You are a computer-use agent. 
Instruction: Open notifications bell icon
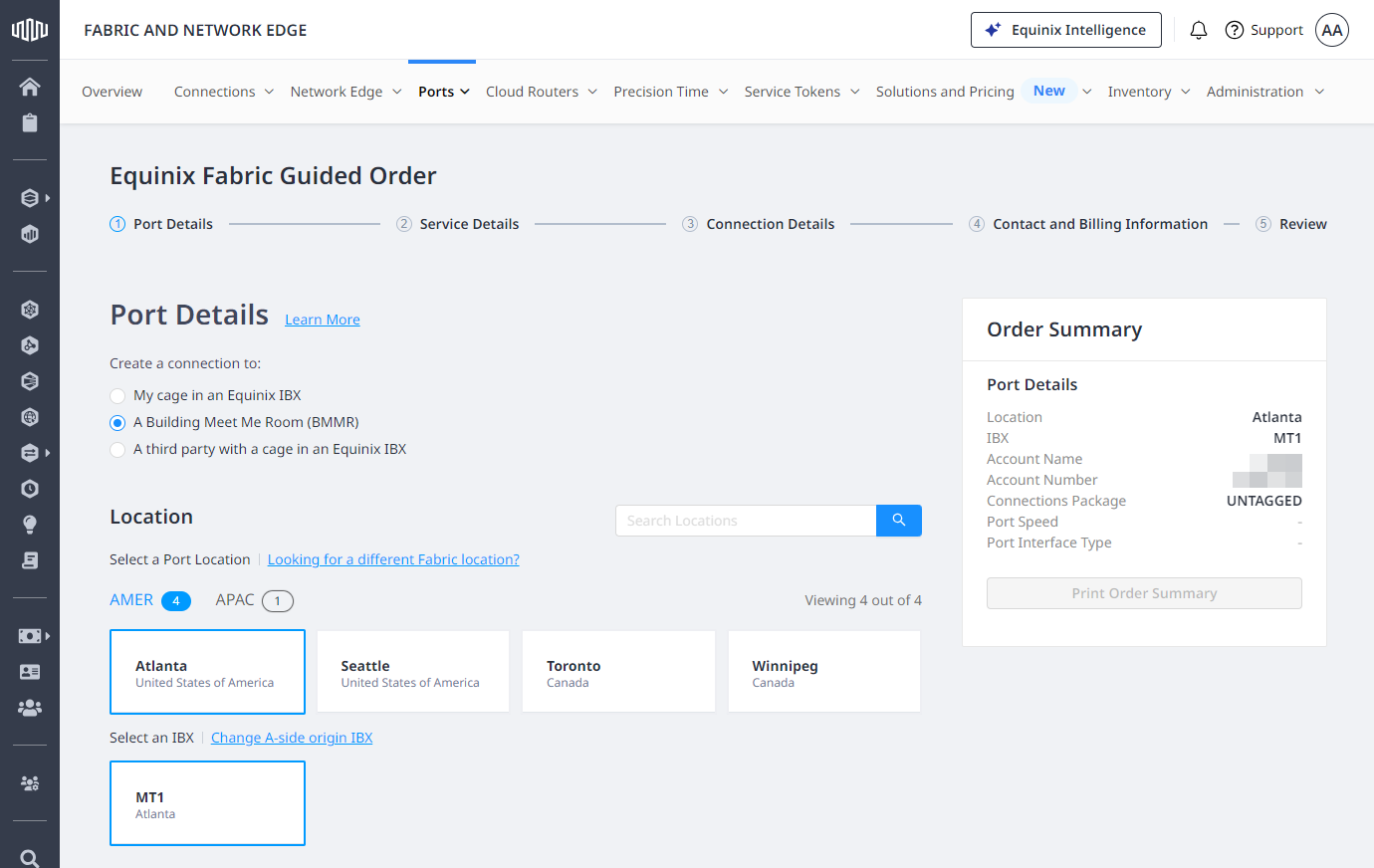tap(1199, 30)
